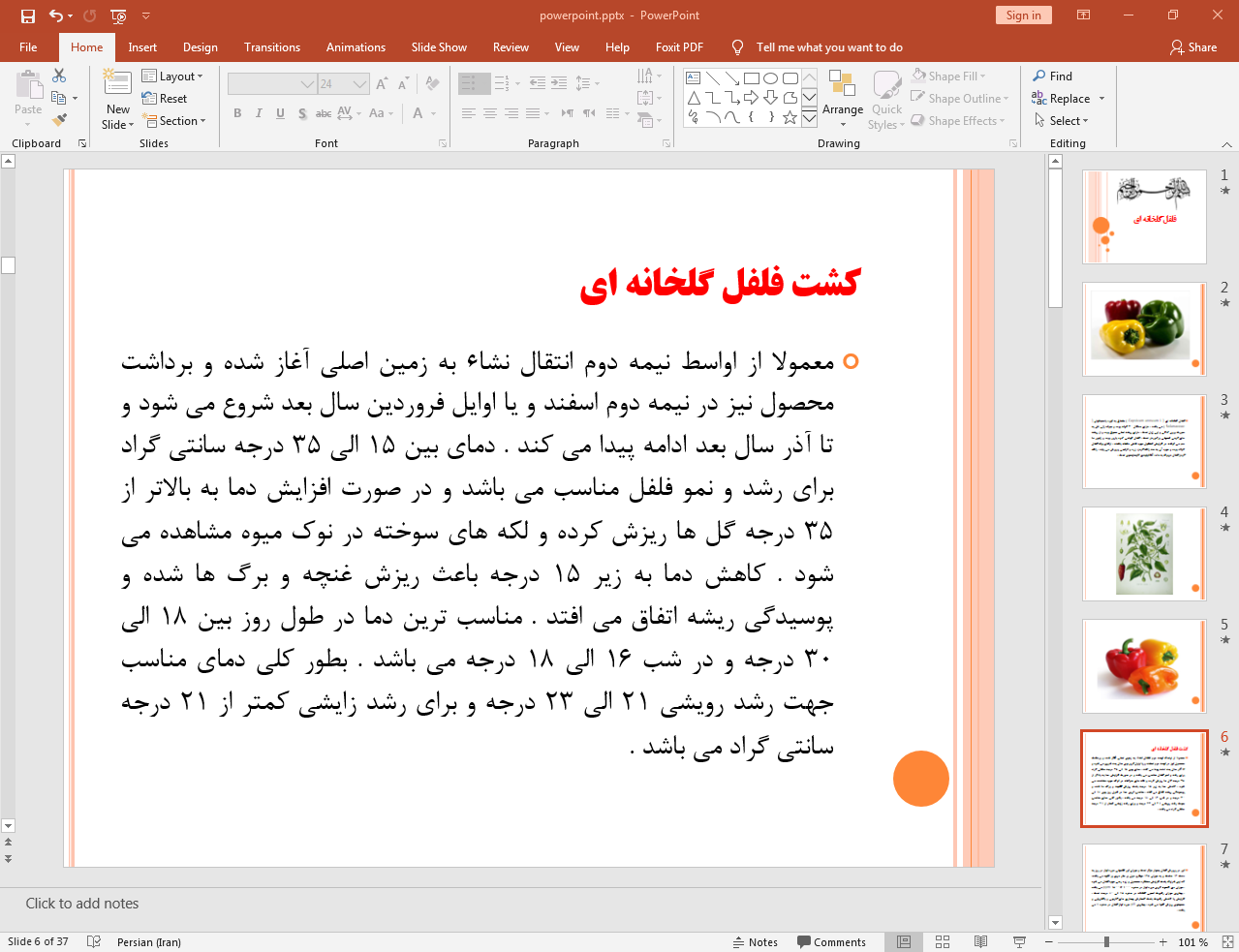Click the Cut scissors icon
1239x952 pixels.
pos(59,76)
